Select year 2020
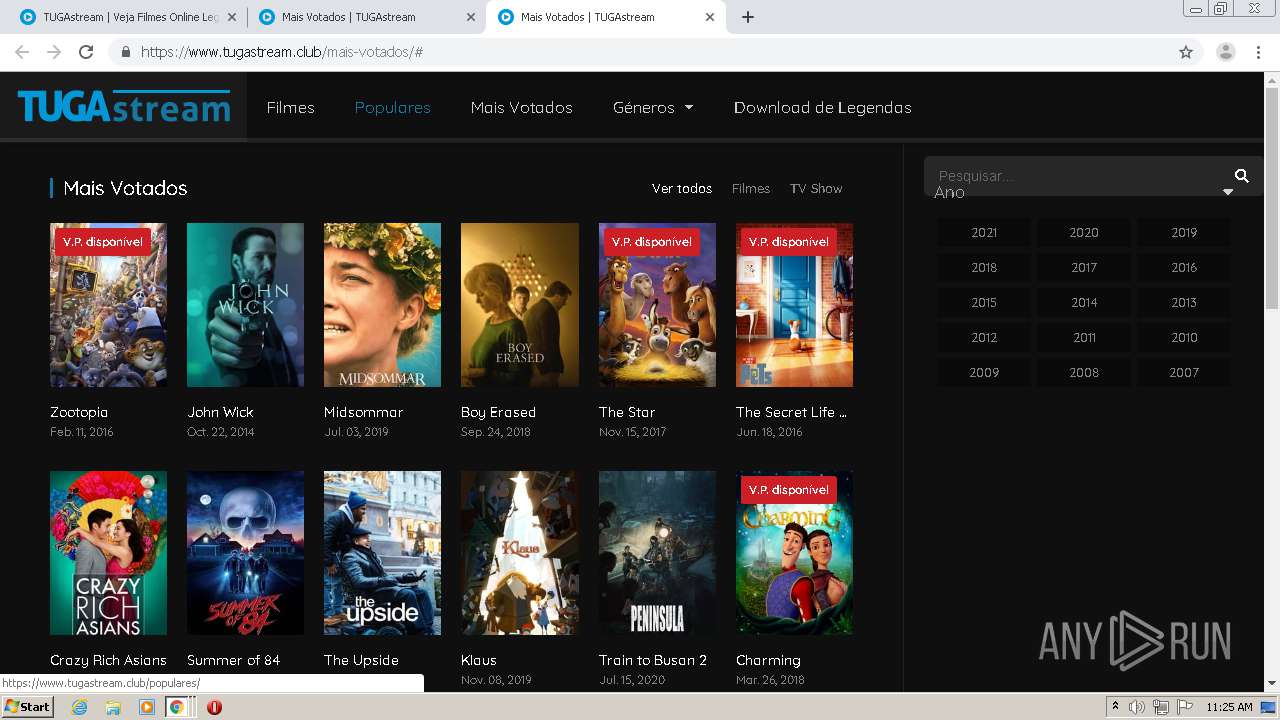This screenshot has width=1280, height=720. [1084, 232]
